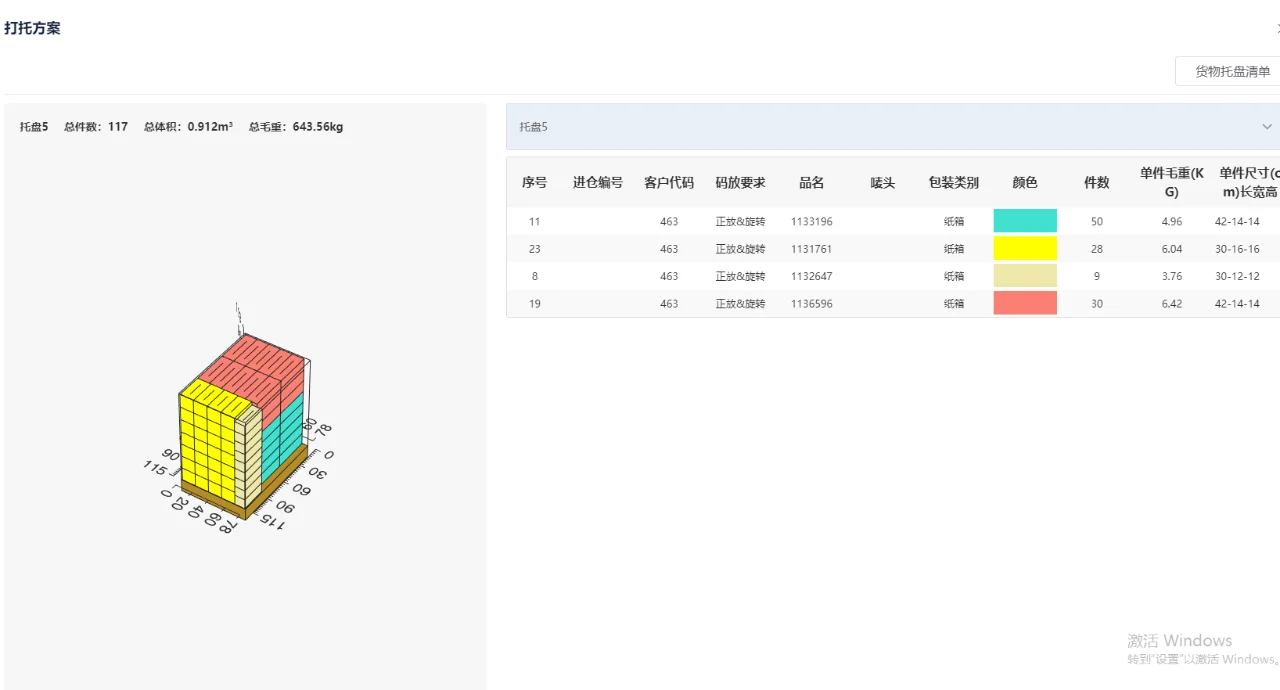Click sequence number 19 cell
This screenshot has width=1280, height=690.
tap(535, 304)
